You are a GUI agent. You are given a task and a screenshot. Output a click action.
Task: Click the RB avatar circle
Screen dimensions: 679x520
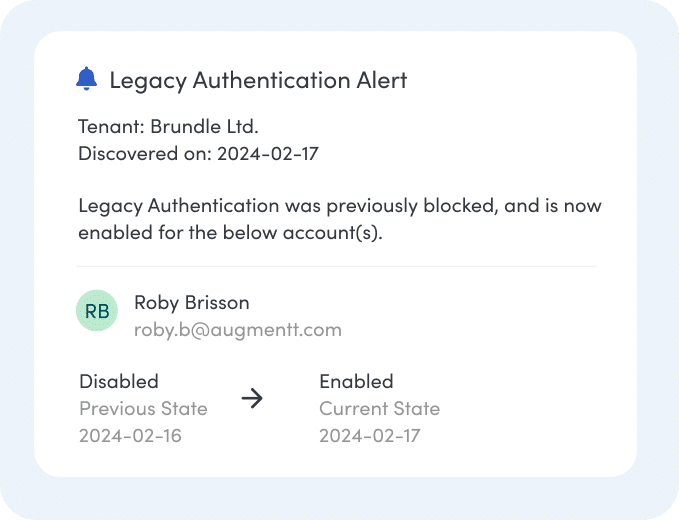[x=97, y=310]
